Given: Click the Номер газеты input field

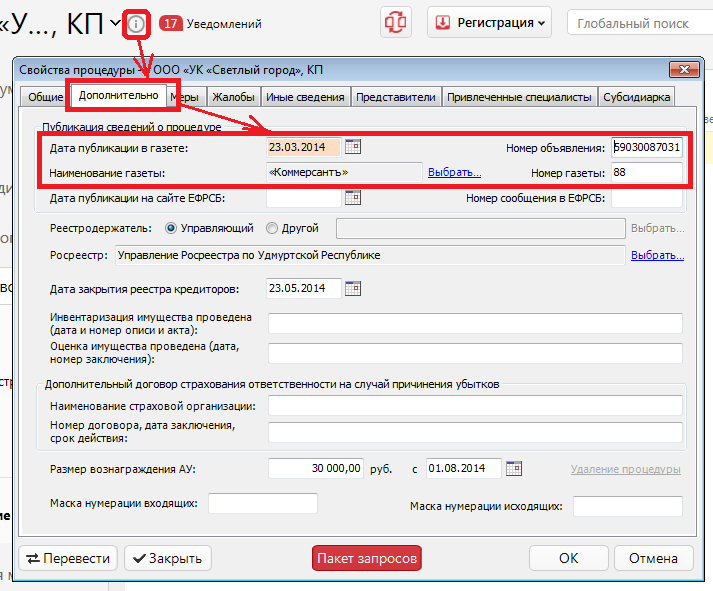Looking at the screenshot, I should (647, 173).
